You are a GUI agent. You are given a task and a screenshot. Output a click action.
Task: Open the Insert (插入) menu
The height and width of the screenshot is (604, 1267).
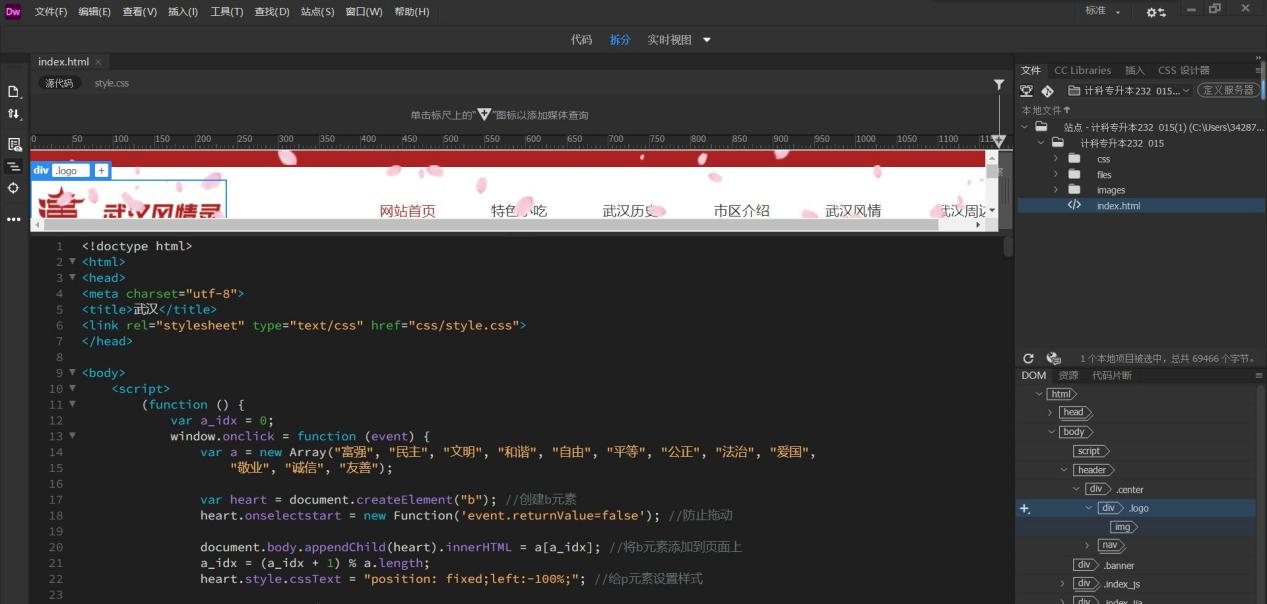click(x=183, y=12)
